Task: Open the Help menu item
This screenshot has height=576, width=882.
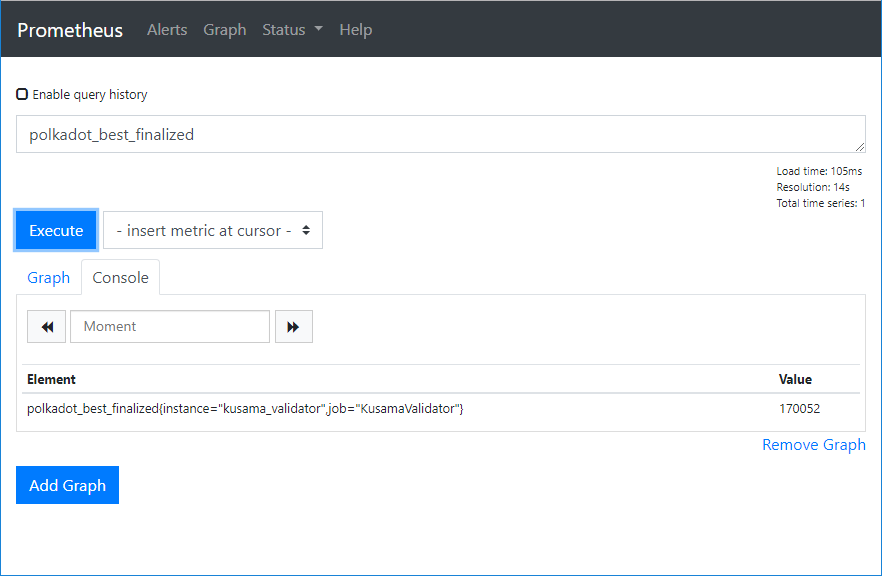Action: point(356,30)
